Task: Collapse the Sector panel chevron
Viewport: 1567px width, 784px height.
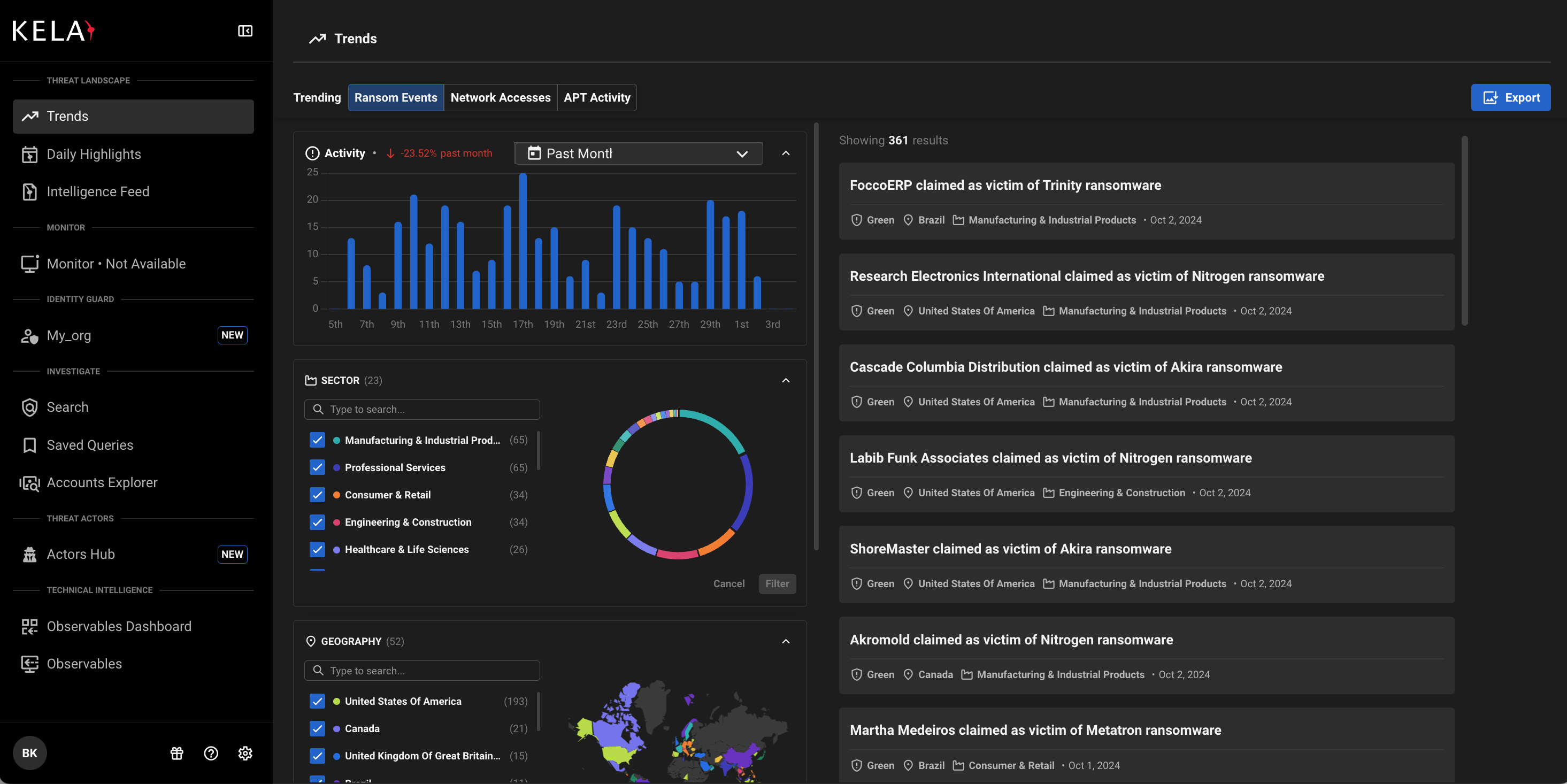Action: (785, 380)
